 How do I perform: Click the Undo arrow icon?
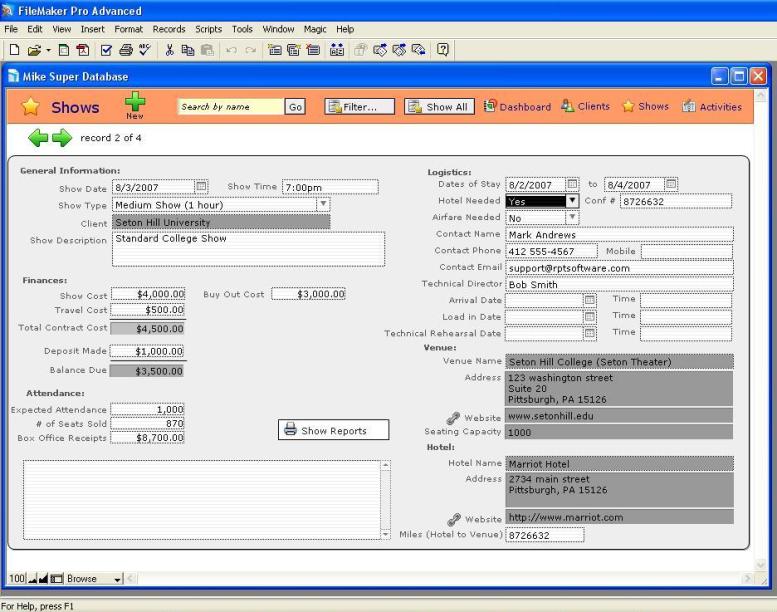pyautogui.click(x=231, y=50)
